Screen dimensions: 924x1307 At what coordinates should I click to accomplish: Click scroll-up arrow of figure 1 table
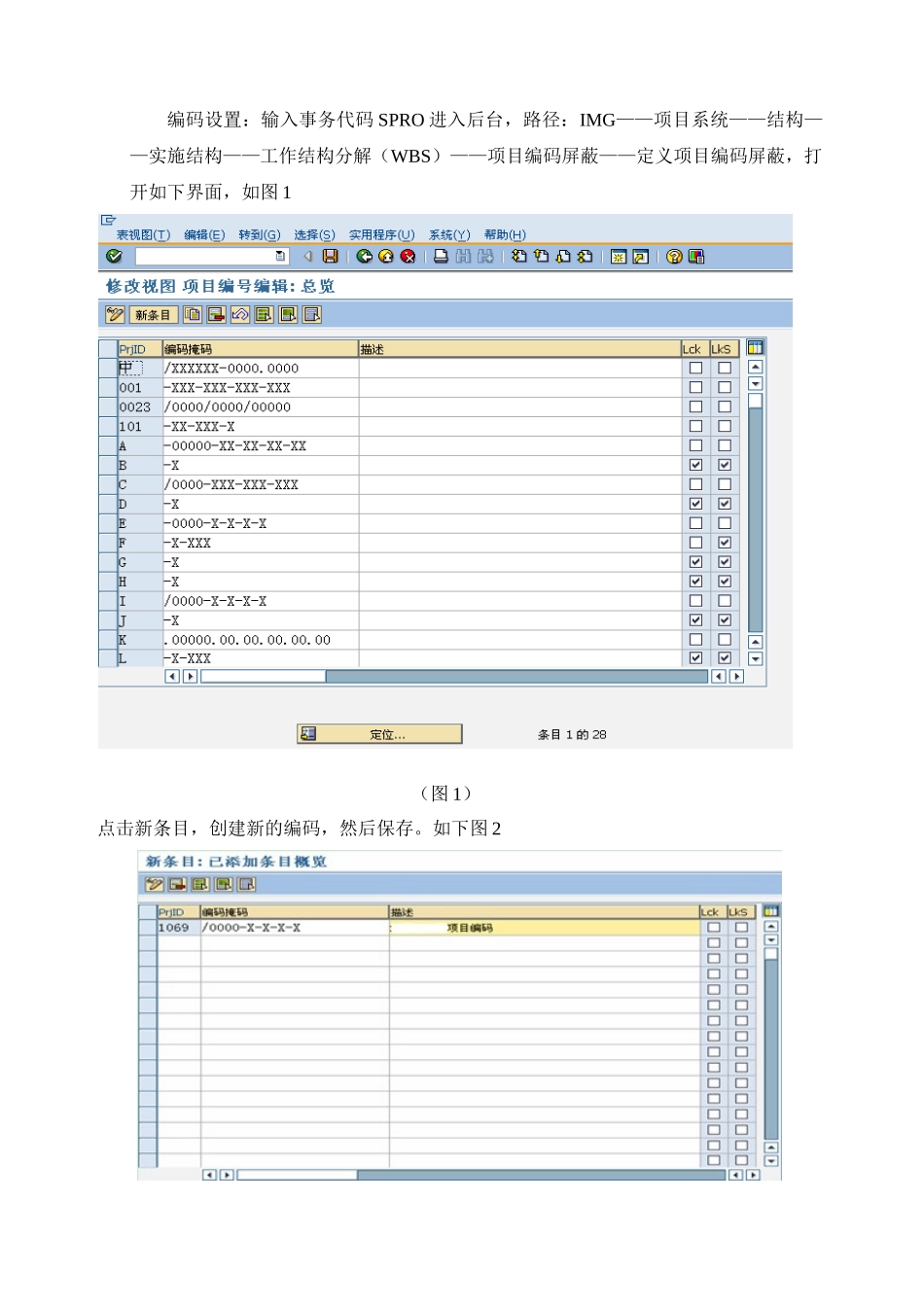(x=756, y=367)
